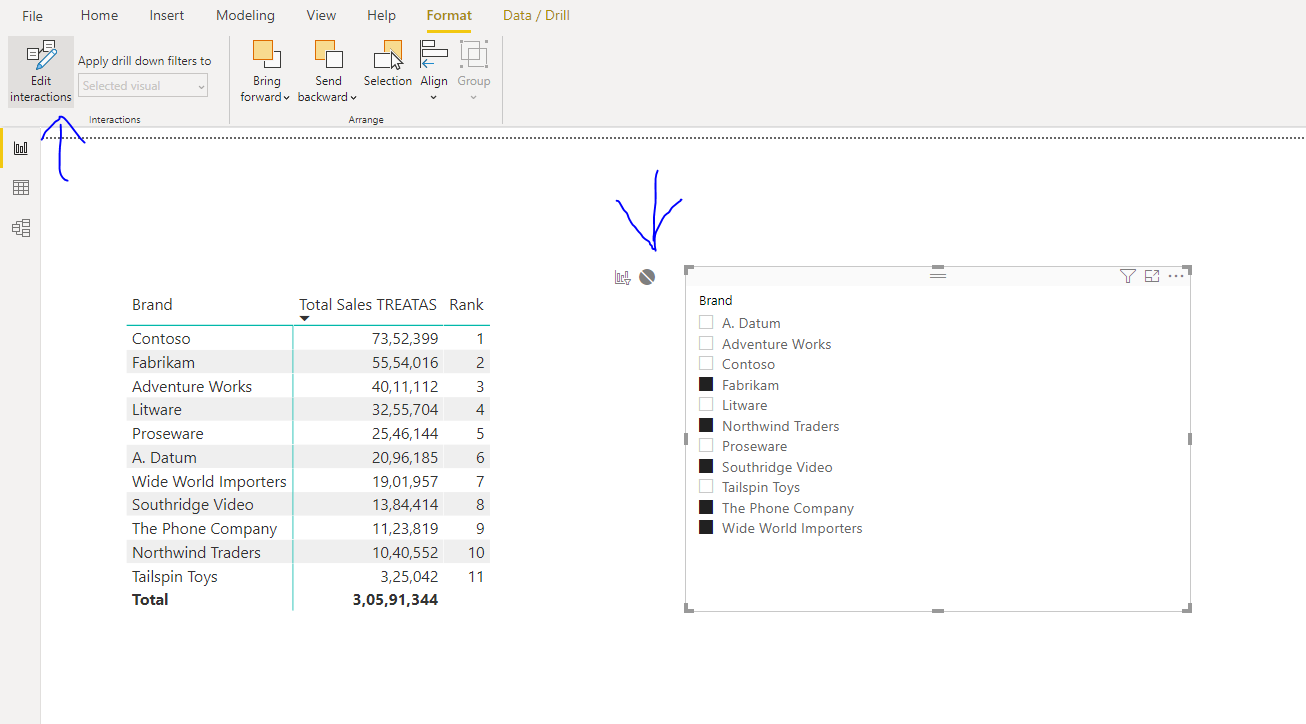1306x724 pixels.
Task: Open More options on the Brand slicer
Action: pyautogui.click(x=1176, y=276)
